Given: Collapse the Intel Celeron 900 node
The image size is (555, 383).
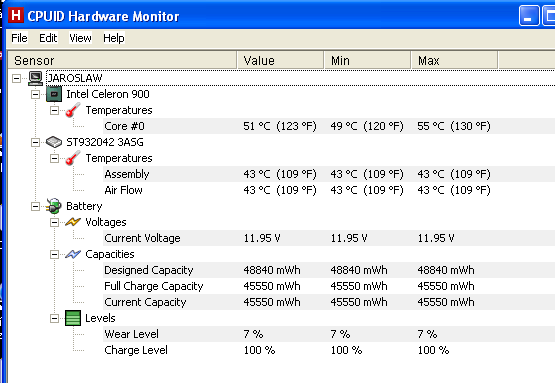Looking at the screenshot, I should [x=35, y=94].
